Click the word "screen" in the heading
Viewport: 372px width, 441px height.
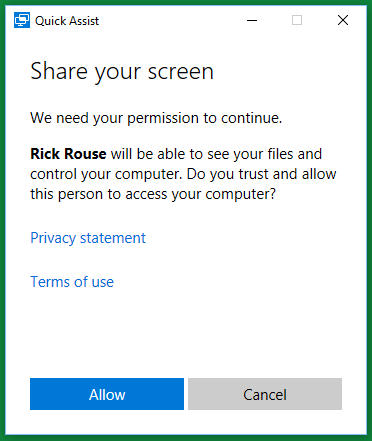click(x=181, y=72)
